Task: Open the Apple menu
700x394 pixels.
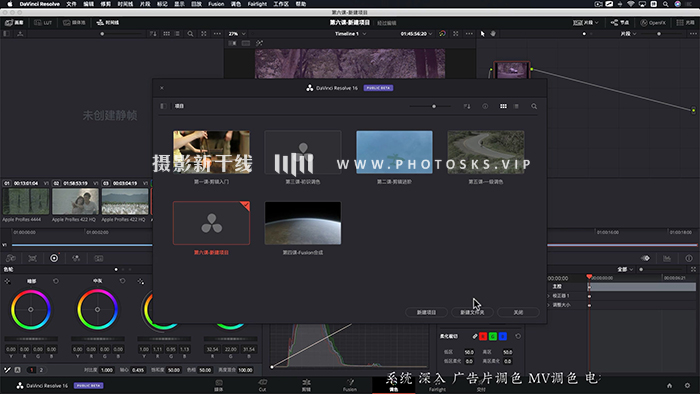Action: 10,4
